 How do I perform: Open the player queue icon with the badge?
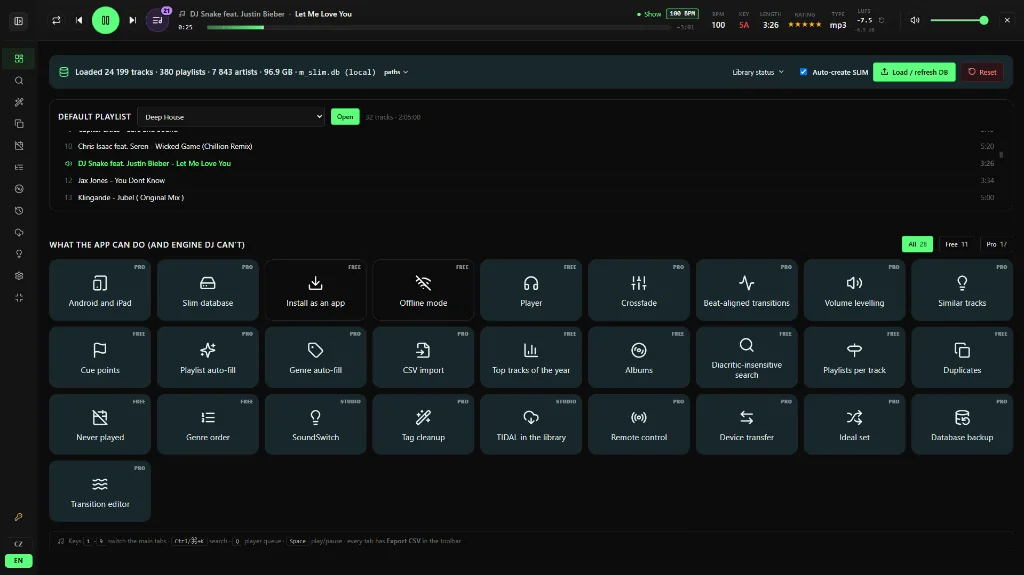pyautogui.click(x=157, y=20)
